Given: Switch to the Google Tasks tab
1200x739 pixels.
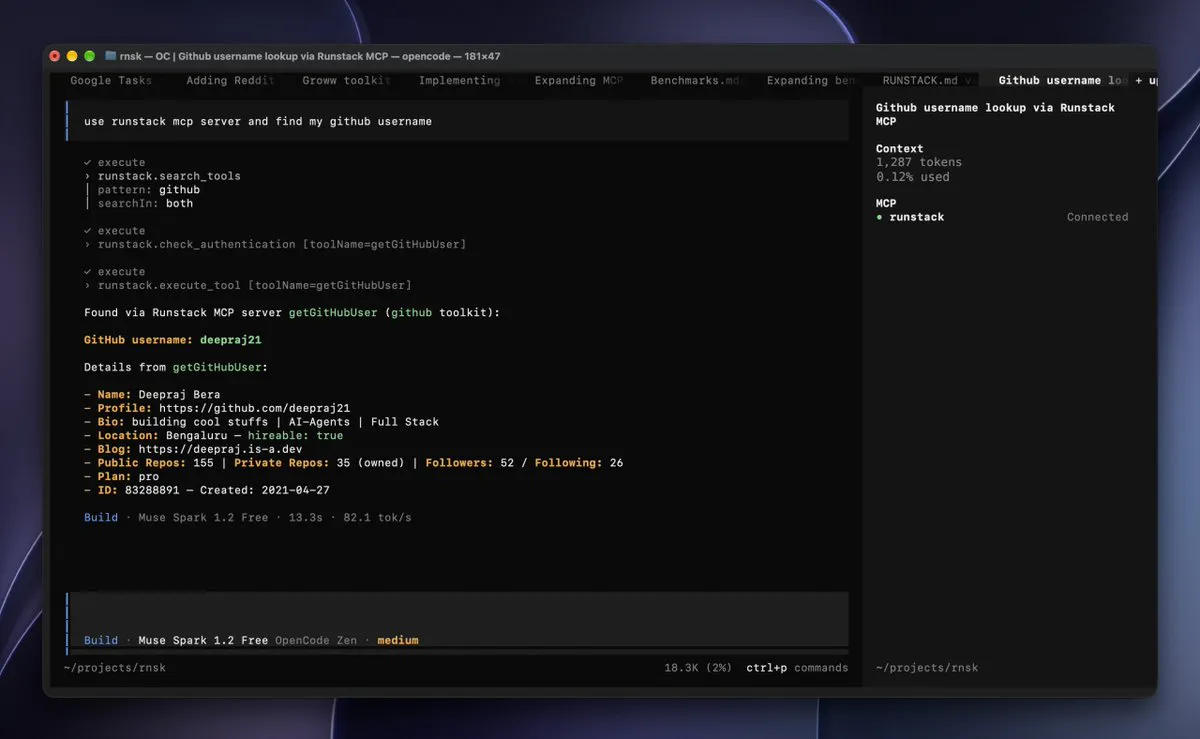Looking at the screenshot, I should click(x=111, y=81).
